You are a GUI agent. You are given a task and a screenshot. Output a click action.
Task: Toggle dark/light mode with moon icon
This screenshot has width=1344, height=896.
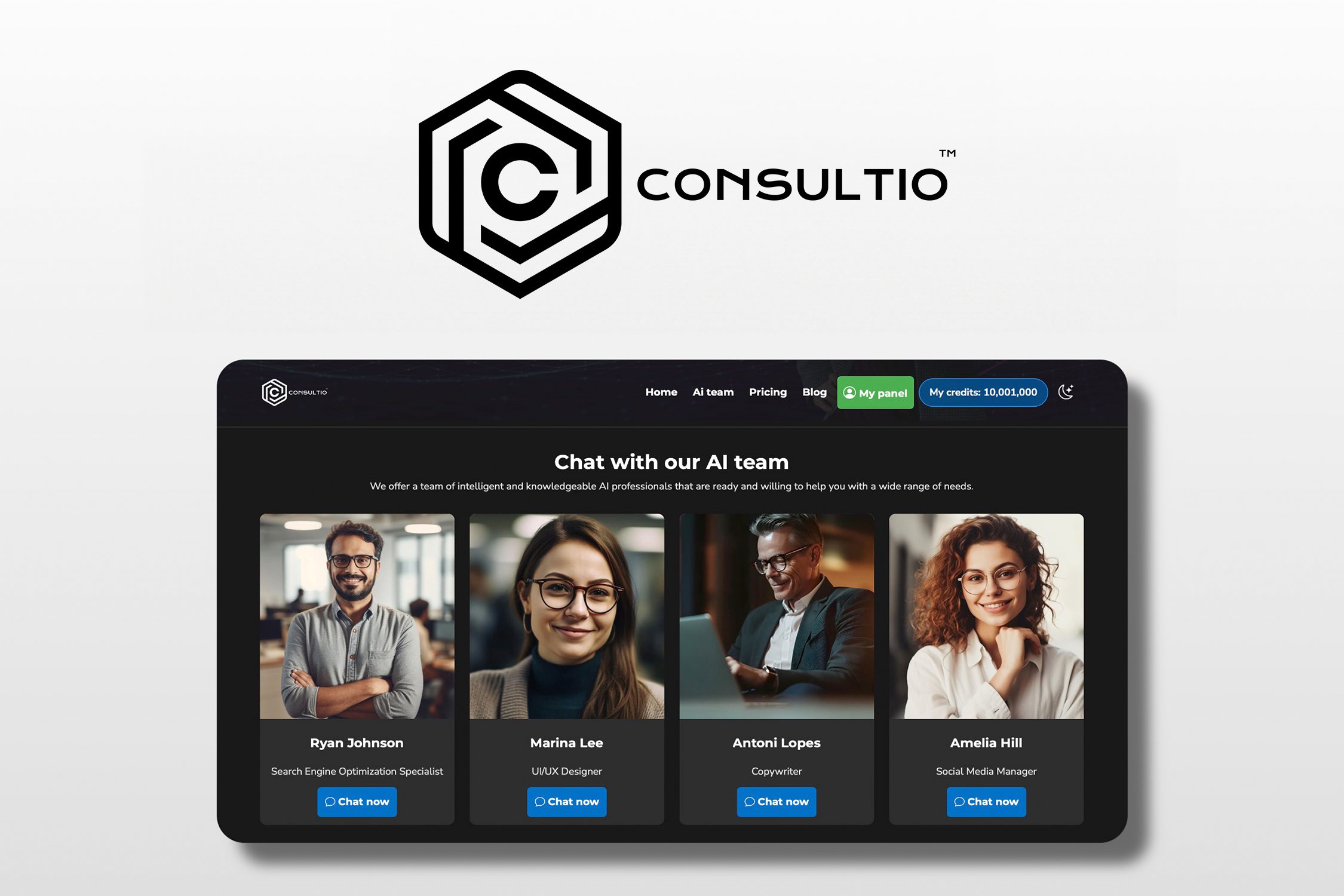[1067, 392]
